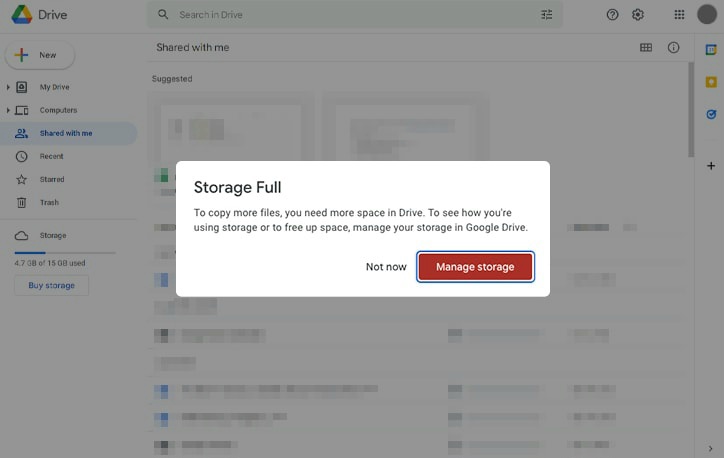Open the Starred section
Image resolution: width=724 pixels, height=458 pixels.
(x=51, y=179)
